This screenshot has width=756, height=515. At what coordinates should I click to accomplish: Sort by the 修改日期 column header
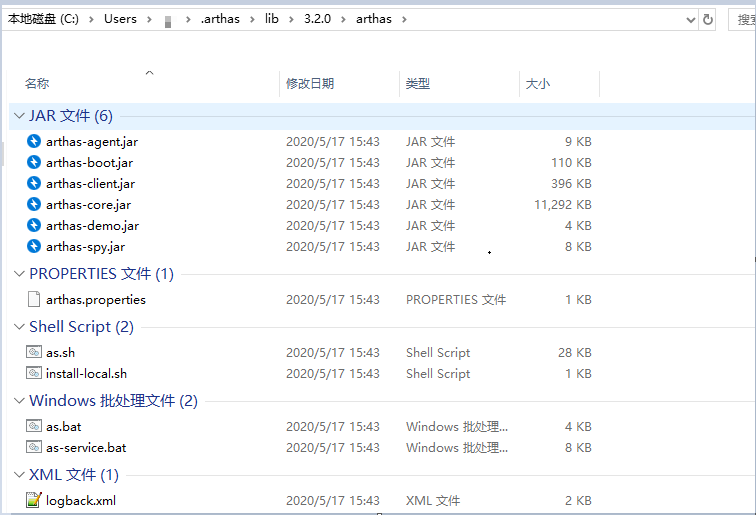point(310,83)
